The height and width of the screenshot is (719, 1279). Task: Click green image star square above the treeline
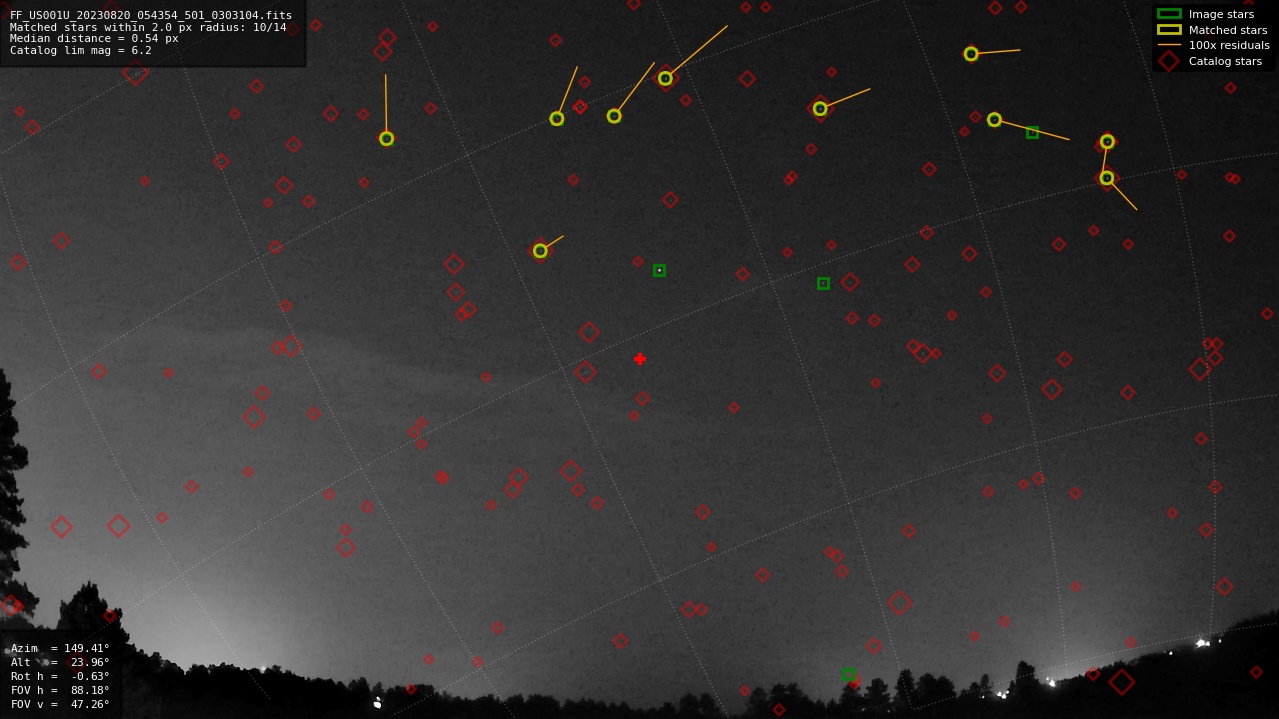[848, 675]
